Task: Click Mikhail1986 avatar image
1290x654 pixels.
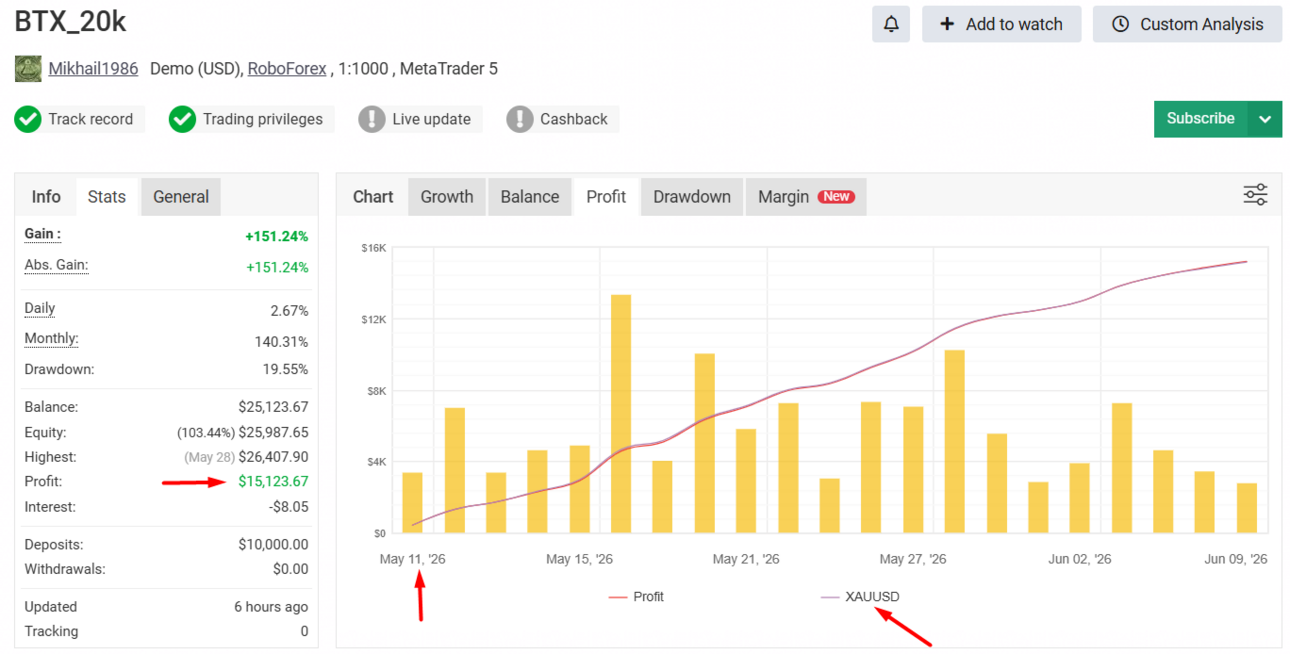Action: pos(28,69)
